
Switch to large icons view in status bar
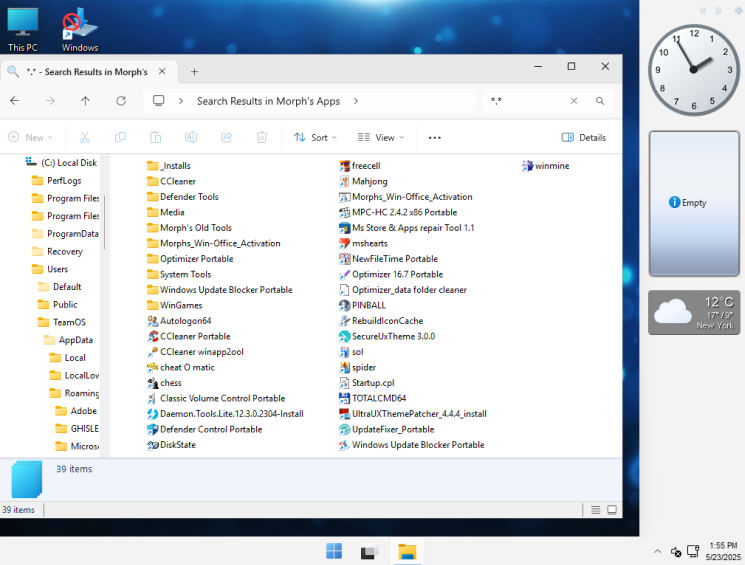(612, 510)
